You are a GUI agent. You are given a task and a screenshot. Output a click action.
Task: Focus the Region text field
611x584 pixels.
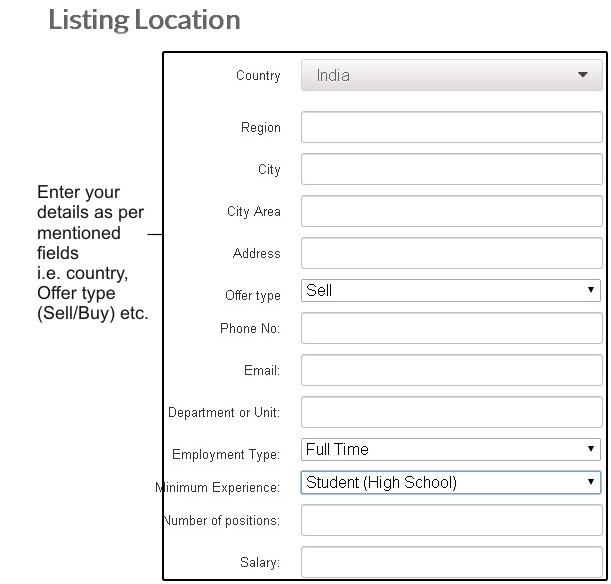tap(451, 127)
